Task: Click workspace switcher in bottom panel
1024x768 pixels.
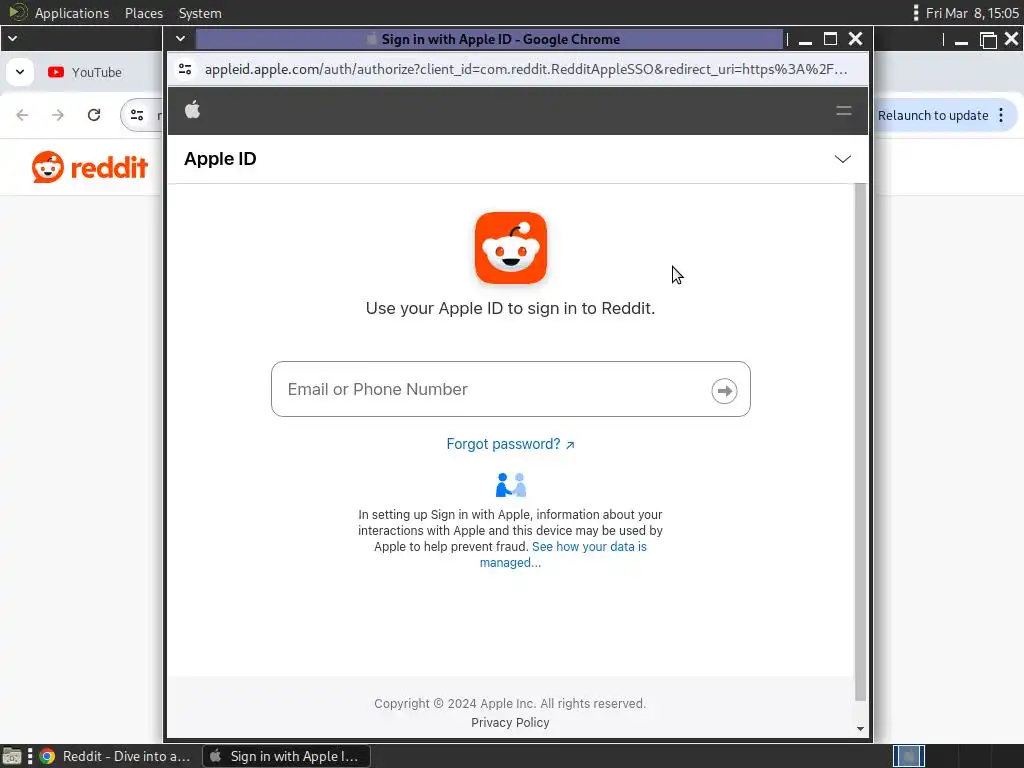Action: pyautogui.click(x=908, y=756)
